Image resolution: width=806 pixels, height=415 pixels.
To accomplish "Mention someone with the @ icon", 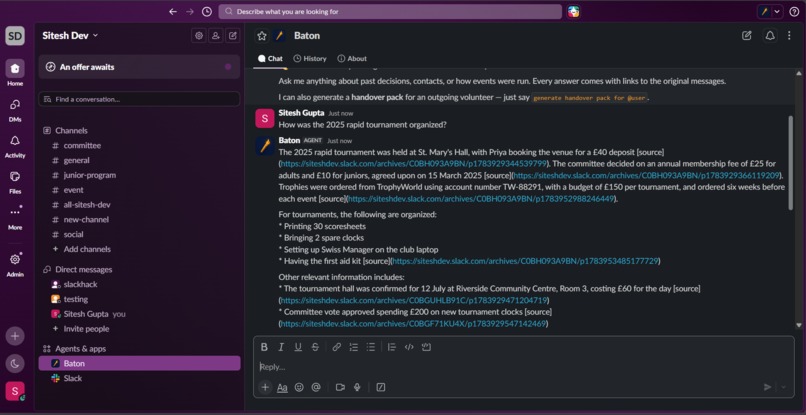I will [x=316, y=387].
